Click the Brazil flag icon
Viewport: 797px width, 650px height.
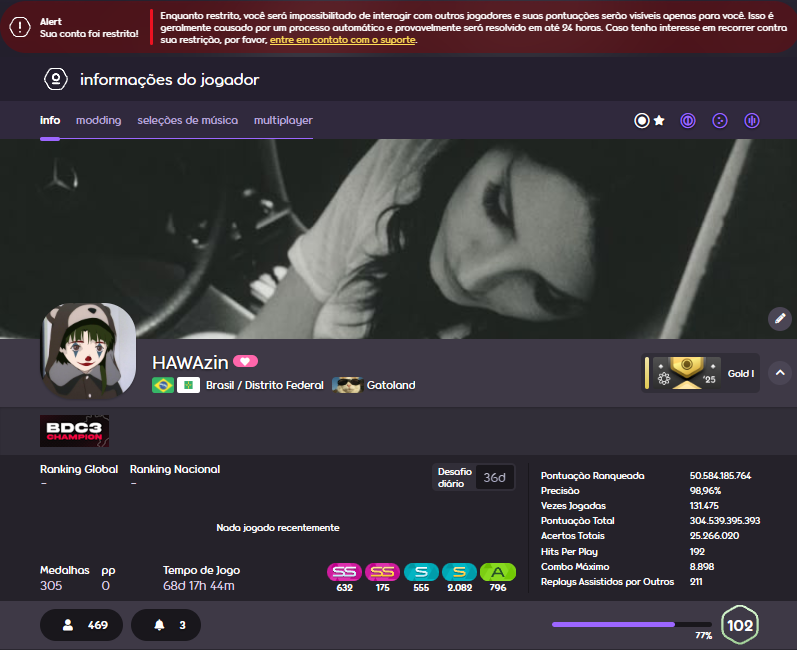click(163, 385)
